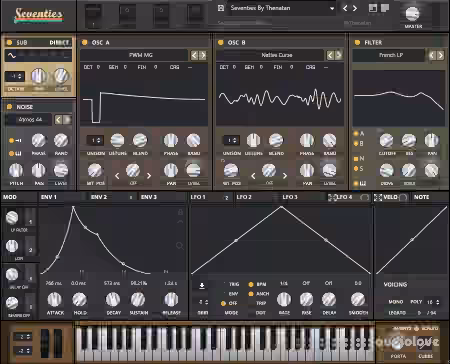This screenshot has width=450, height=364.
Task: Switch to the ENV 1 tab
Action: 49,197
